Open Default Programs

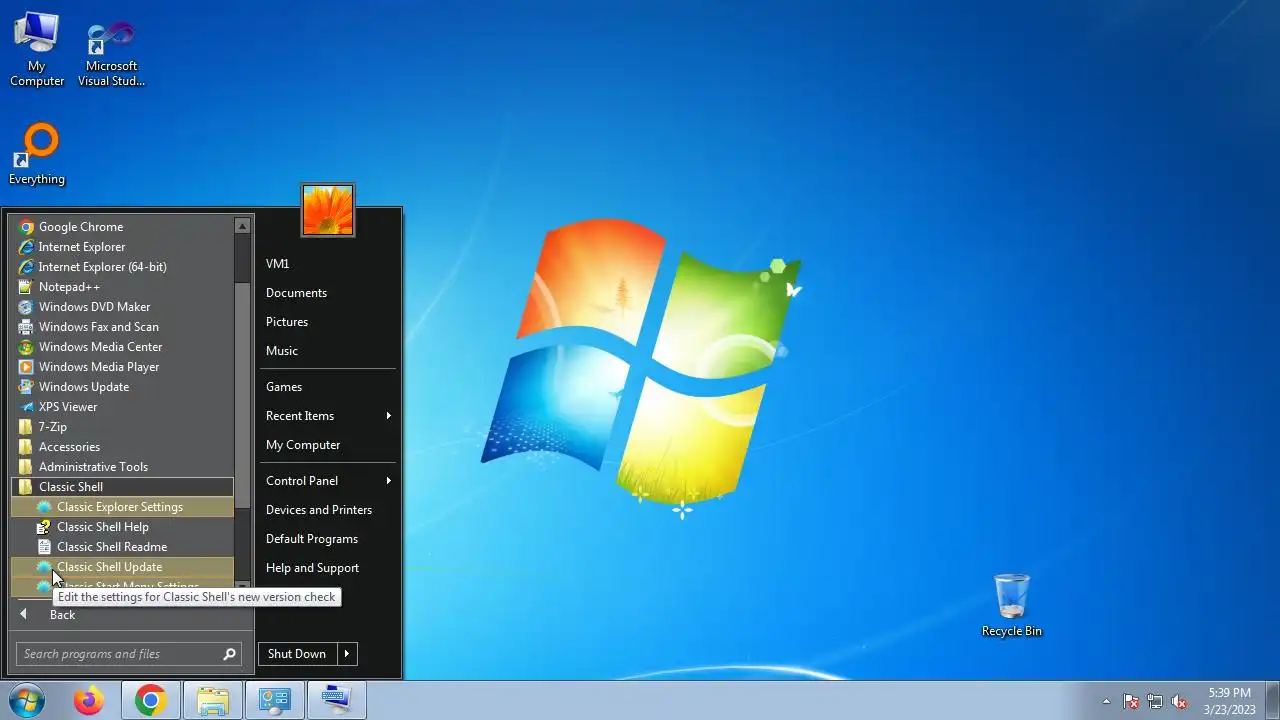pos(328,539)
